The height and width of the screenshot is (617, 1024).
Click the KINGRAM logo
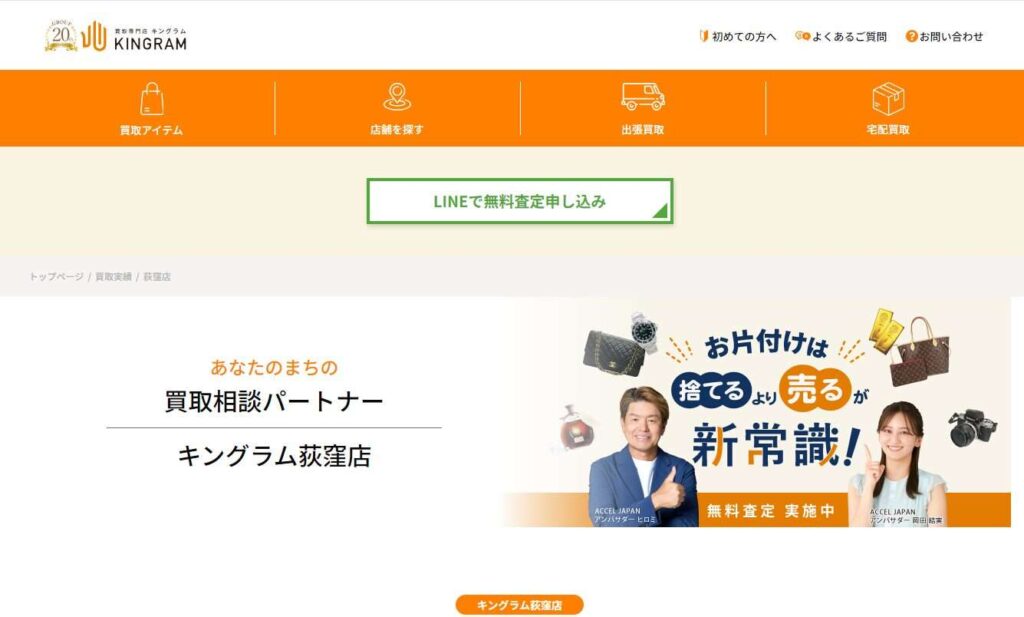(x=135, y=36)
